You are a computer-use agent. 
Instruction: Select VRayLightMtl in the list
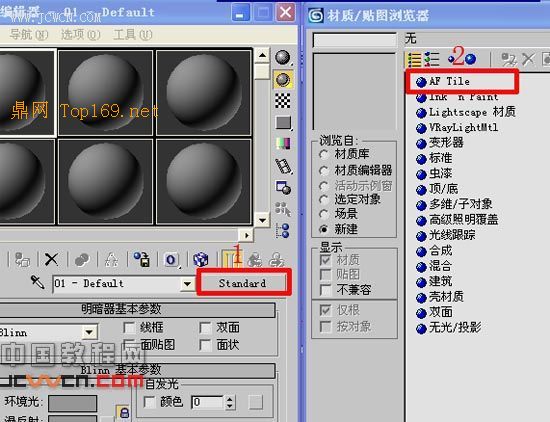pyautogui.click(x=457, y=127)
